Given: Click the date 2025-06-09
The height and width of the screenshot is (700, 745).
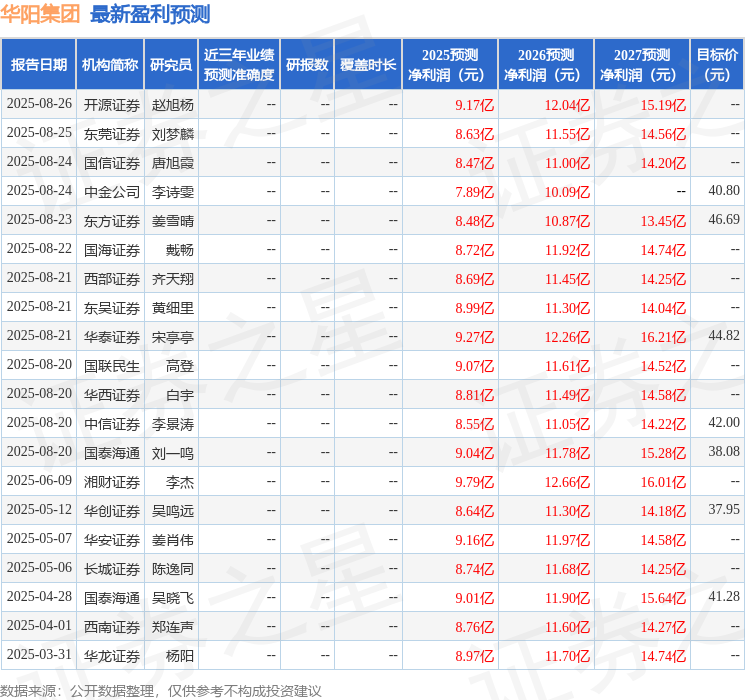Looking at the screenshot, I should pos(39,480).
